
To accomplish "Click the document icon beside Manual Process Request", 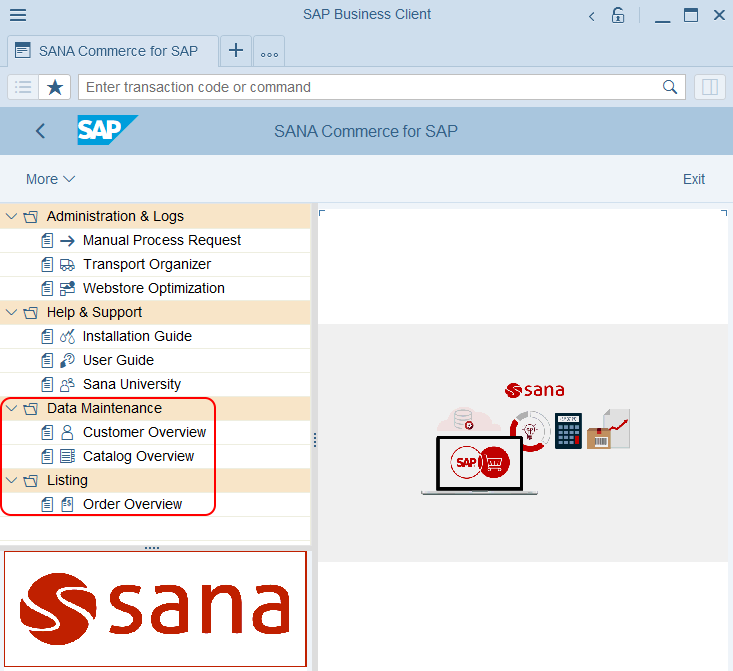I will point(47,241).
